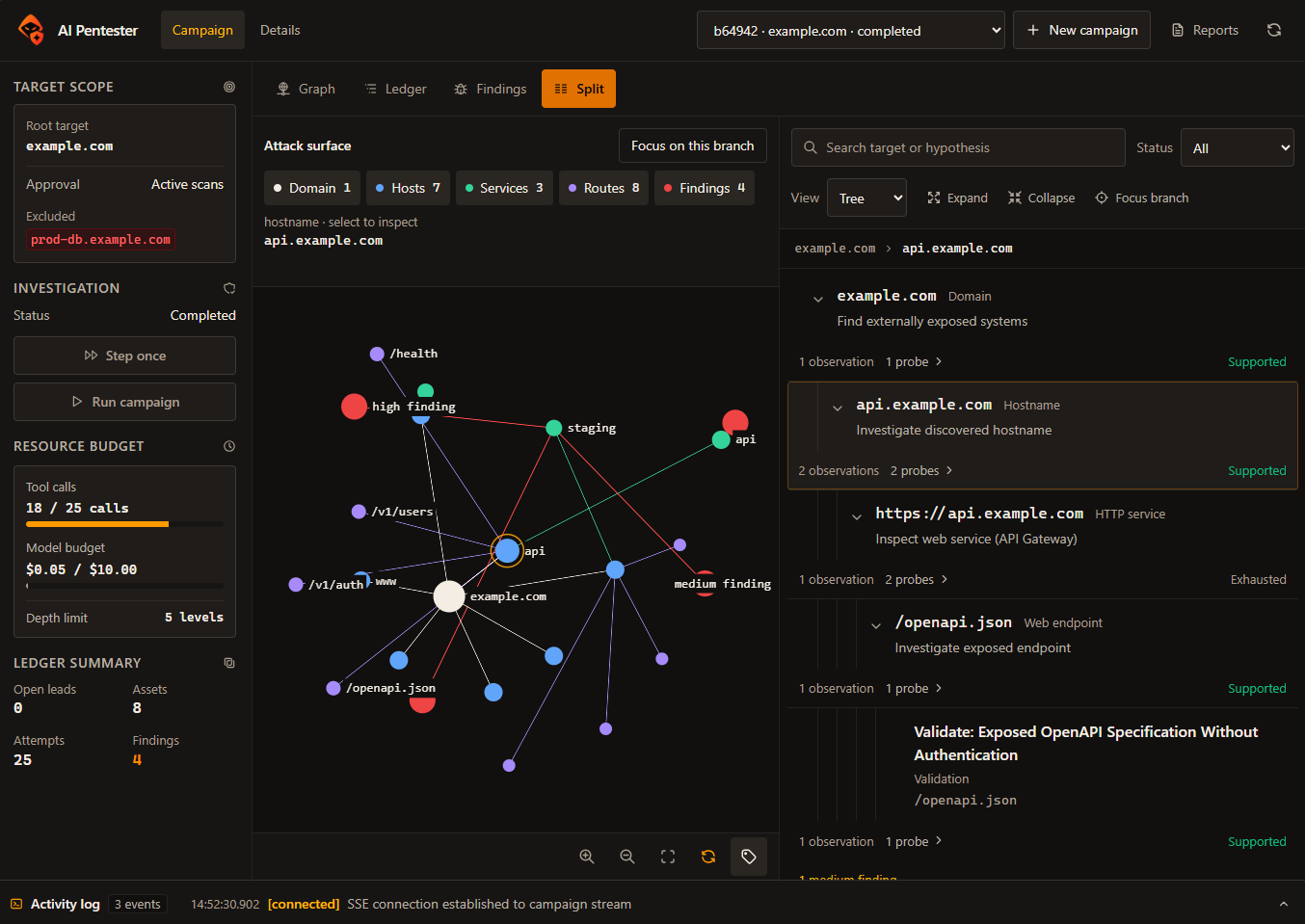The image size is (1305, 924).
Task: Click the Activity log terminal icon
Action: (x=16, y=904)
